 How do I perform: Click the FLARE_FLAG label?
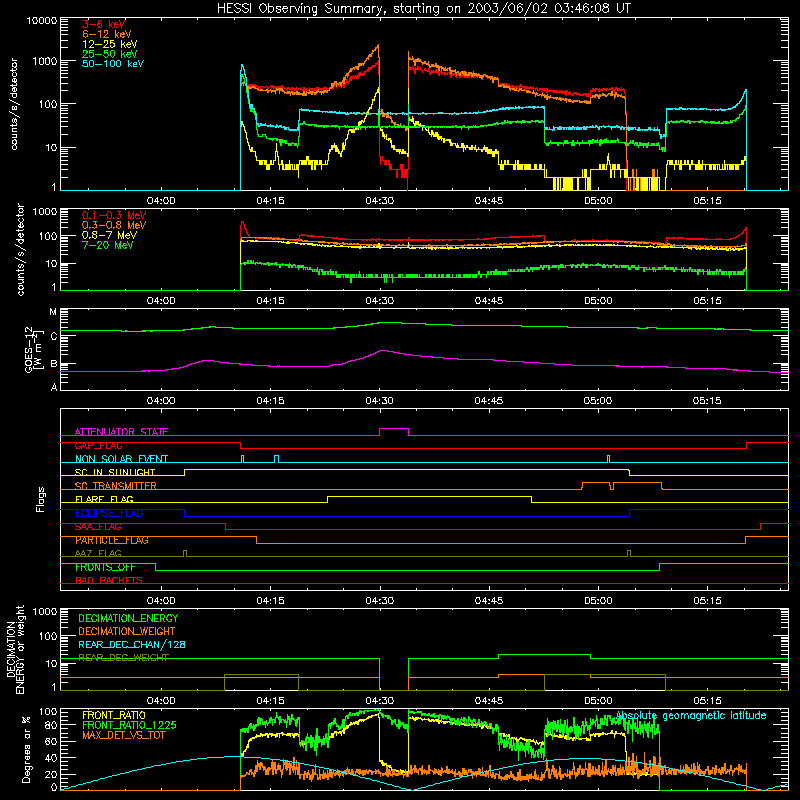(104, 499)
